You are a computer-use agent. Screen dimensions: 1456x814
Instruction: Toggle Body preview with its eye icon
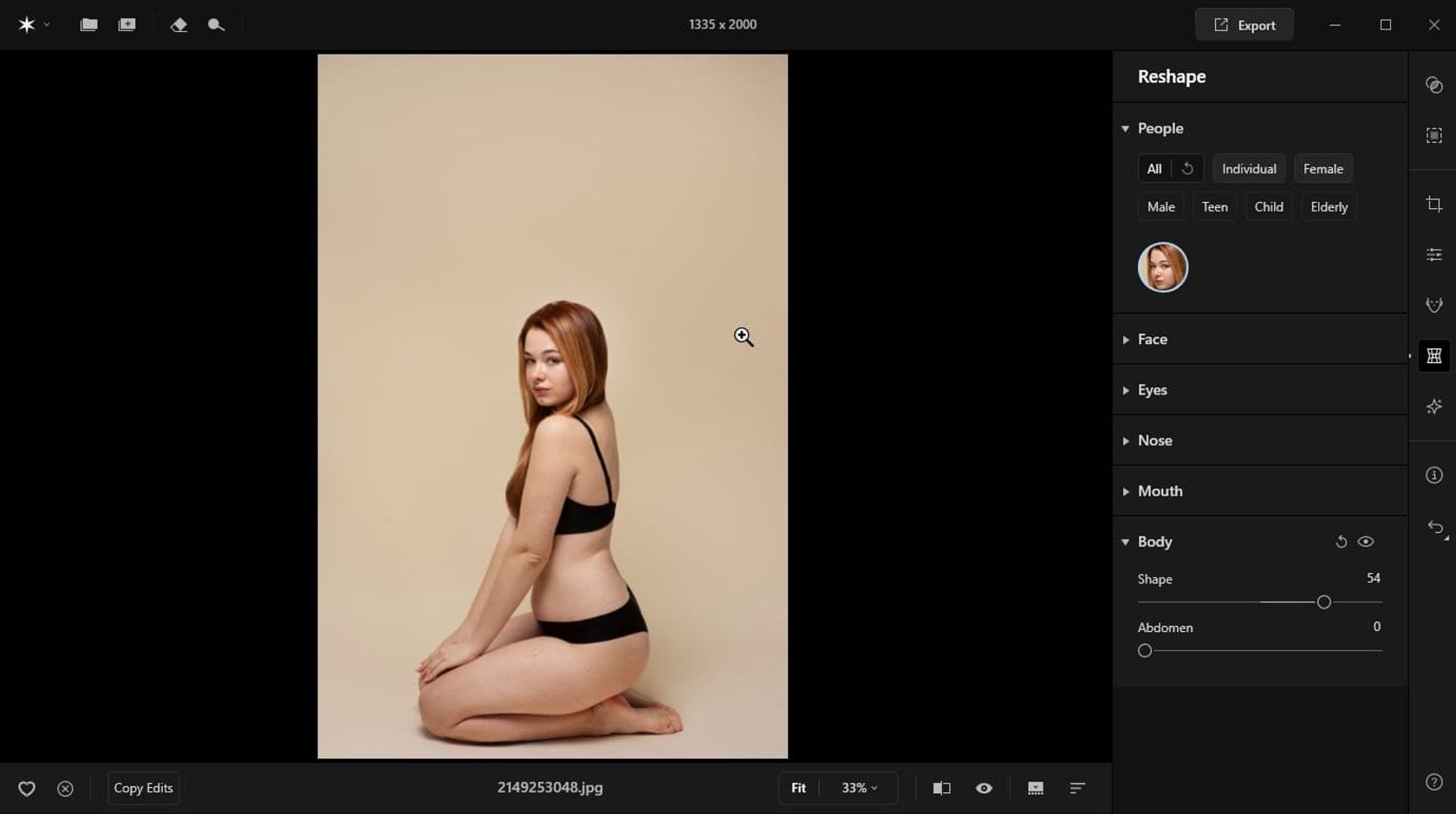coord(1367,541)
